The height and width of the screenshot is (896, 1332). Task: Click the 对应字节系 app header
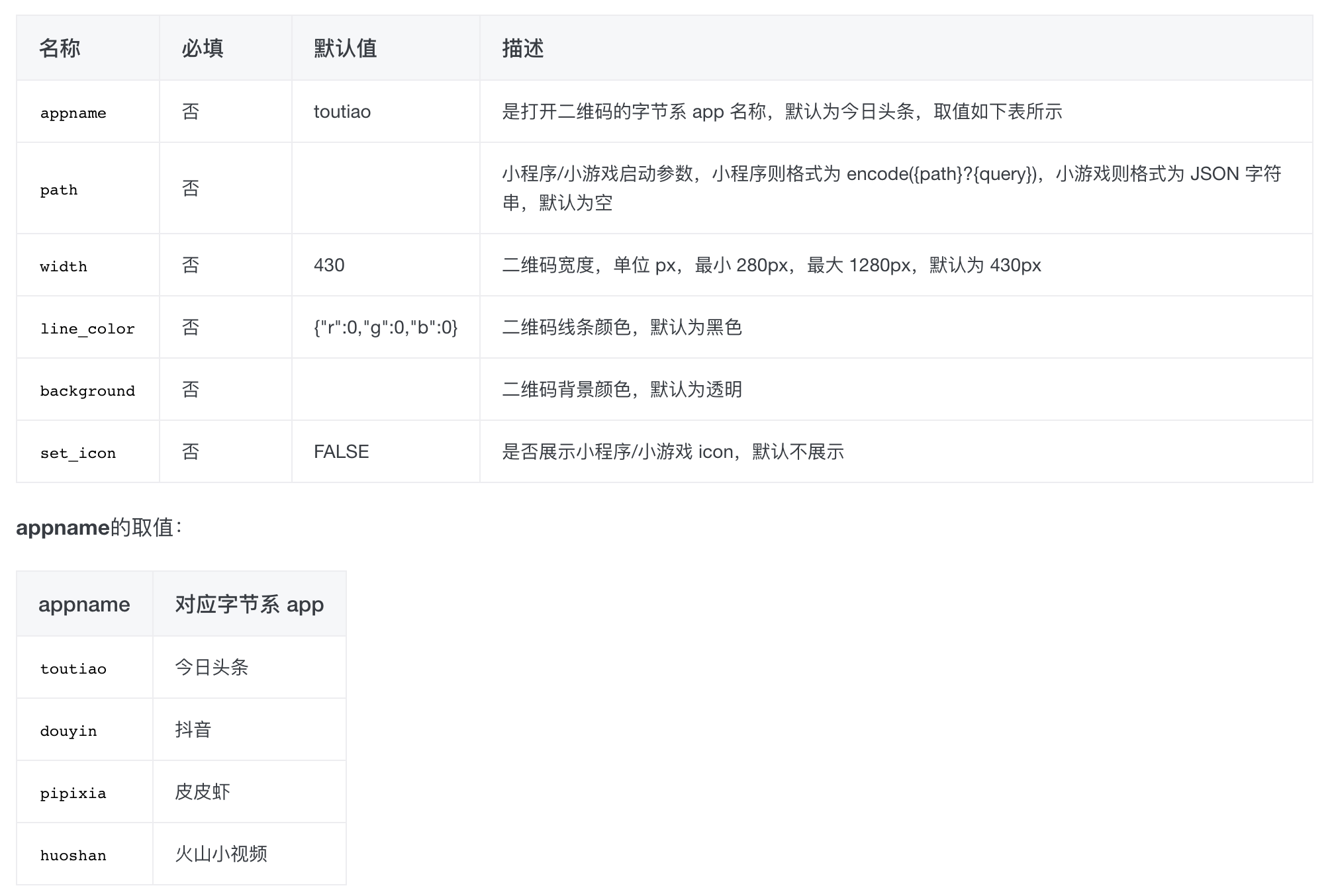(x=249, y=604)
